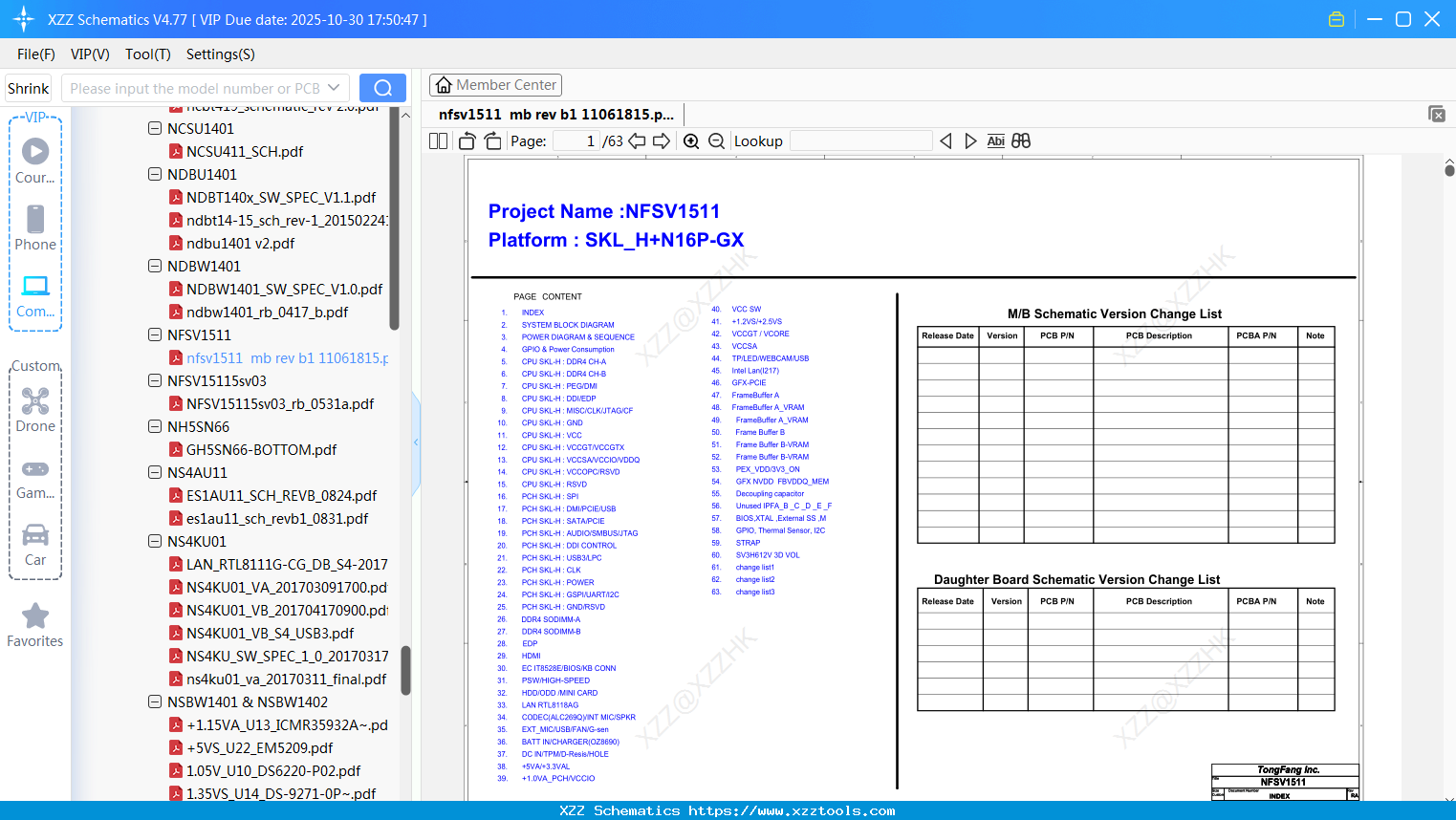The height and width of the screenshot is (820, 1456).
Task: Open NDBT140x_SW_SPEC_V1.1.pdf
Action: pyautogui.click(x=281, y=197)
